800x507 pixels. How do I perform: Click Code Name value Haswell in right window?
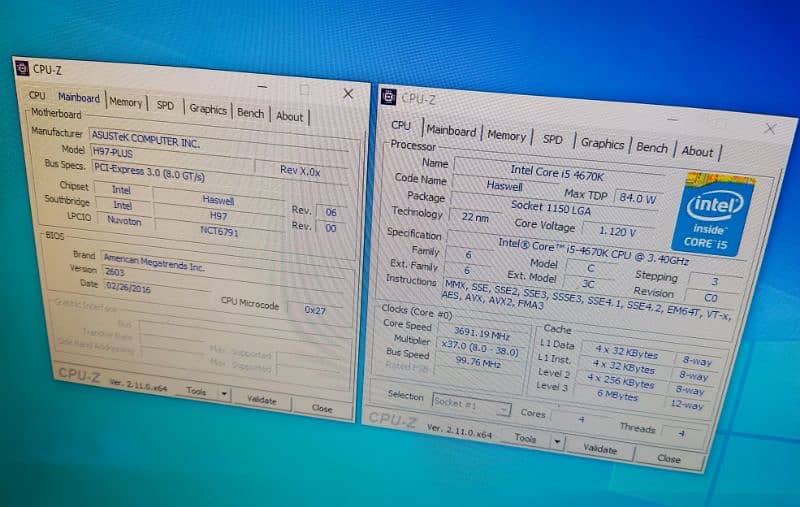[x=504, y=186]
